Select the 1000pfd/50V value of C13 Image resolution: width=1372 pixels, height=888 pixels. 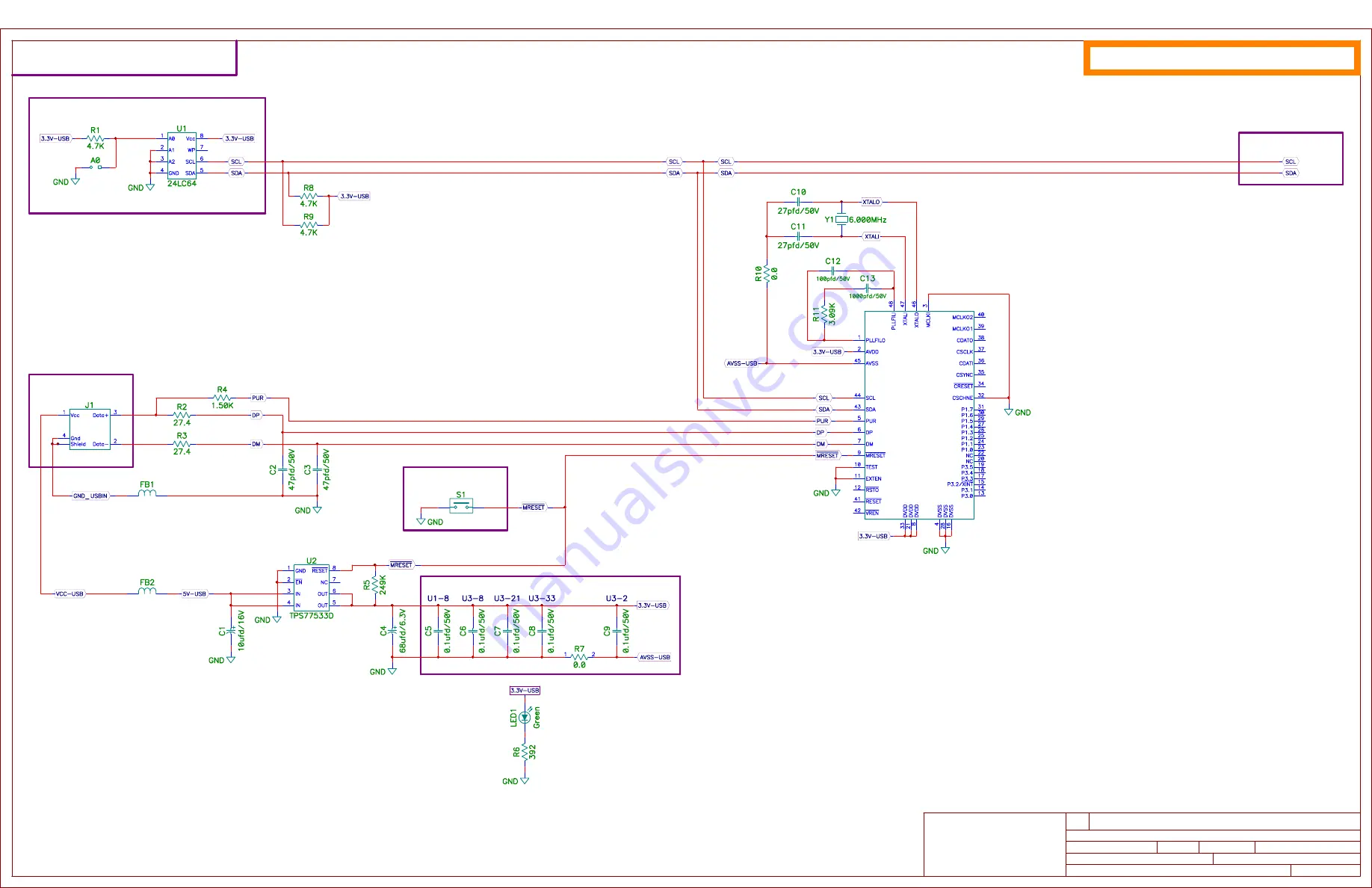point(868,296)
